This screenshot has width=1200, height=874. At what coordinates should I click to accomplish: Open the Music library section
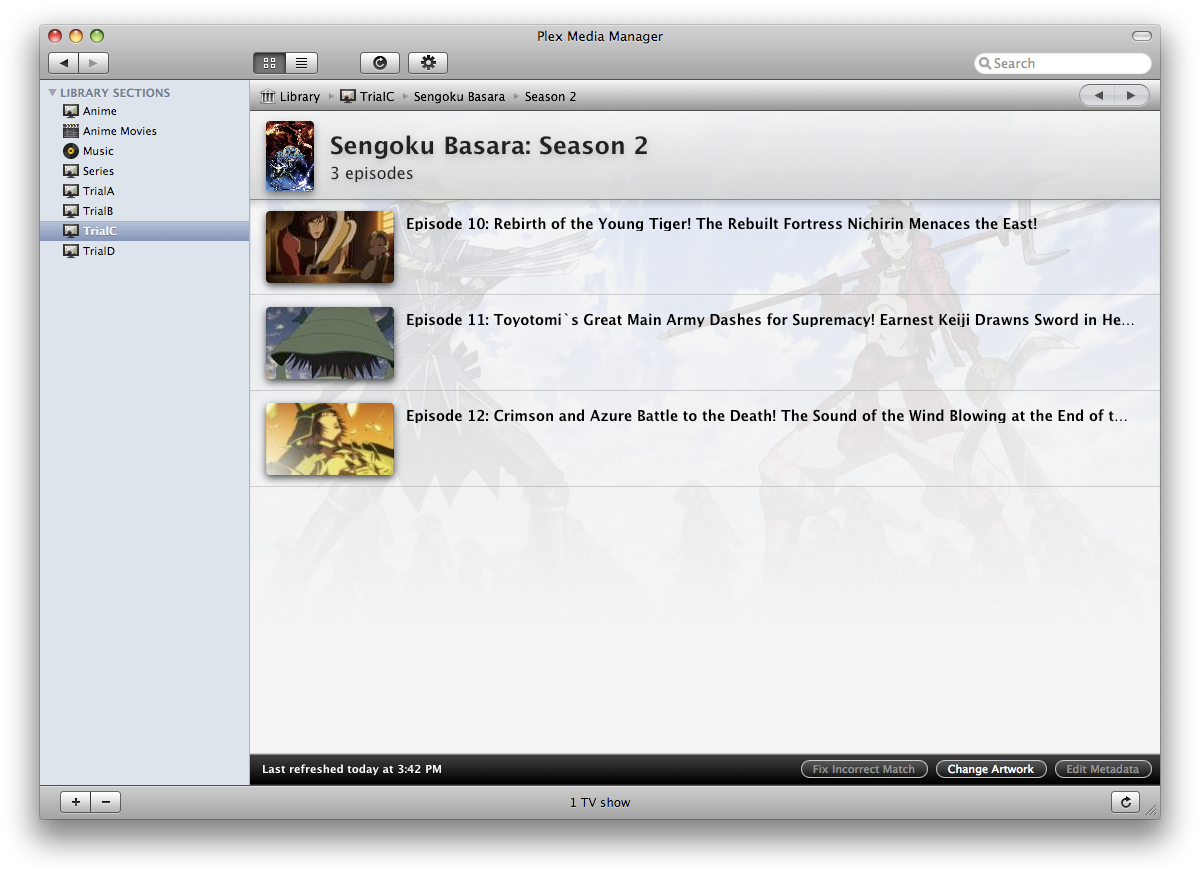click(144, 151)
